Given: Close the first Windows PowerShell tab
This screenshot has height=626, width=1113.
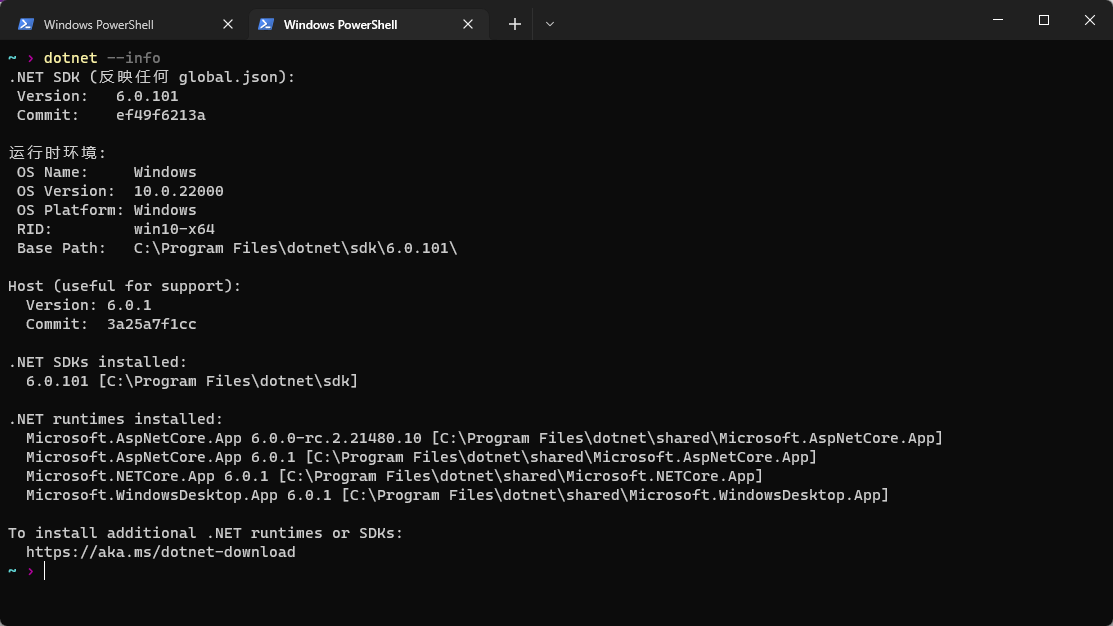Looking at the screenshot, I should tap(227, 23).
